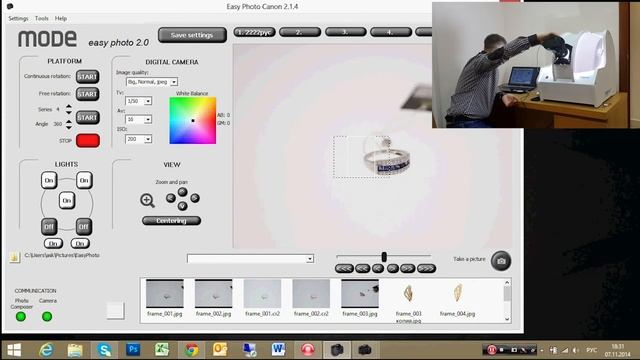The image size is (640, 360).
Task: Open the Tv shutter speed dropdown
Action: click(x=148, y=101)
